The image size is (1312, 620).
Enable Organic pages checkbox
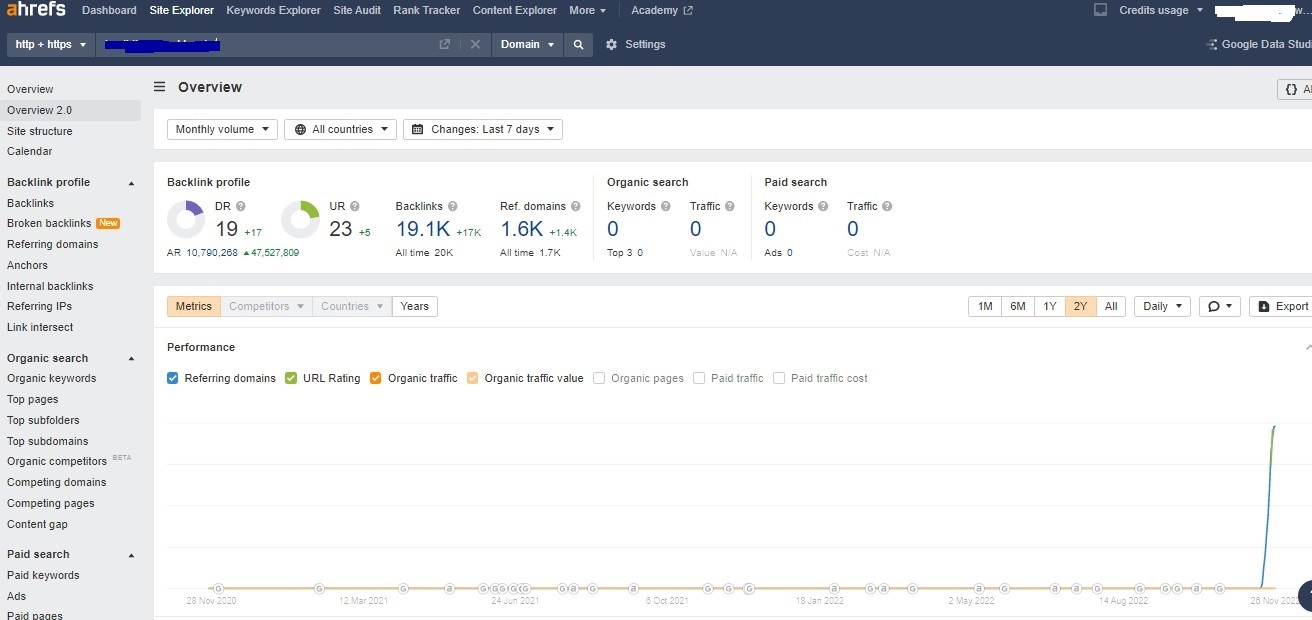point(599,378)
